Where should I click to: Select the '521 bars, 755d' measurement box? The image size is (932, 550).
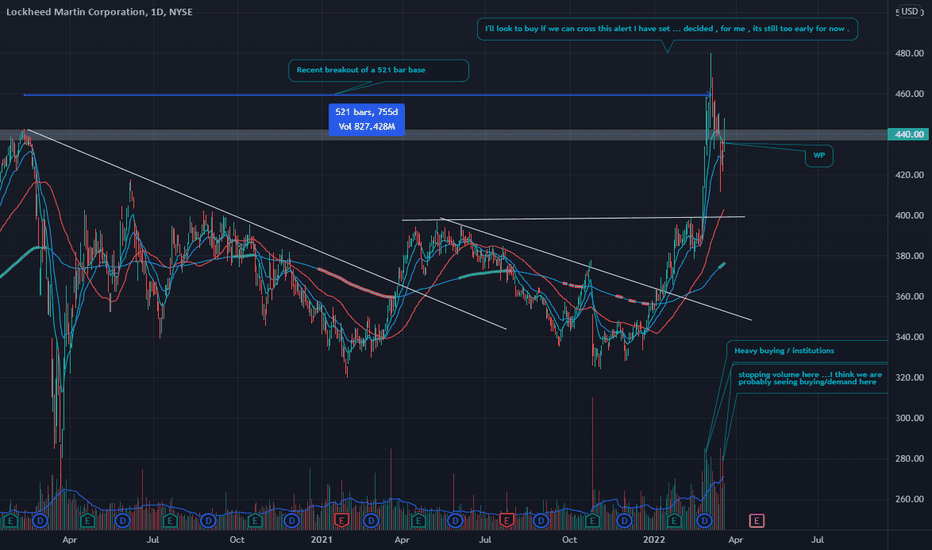(x=366, y=120)
